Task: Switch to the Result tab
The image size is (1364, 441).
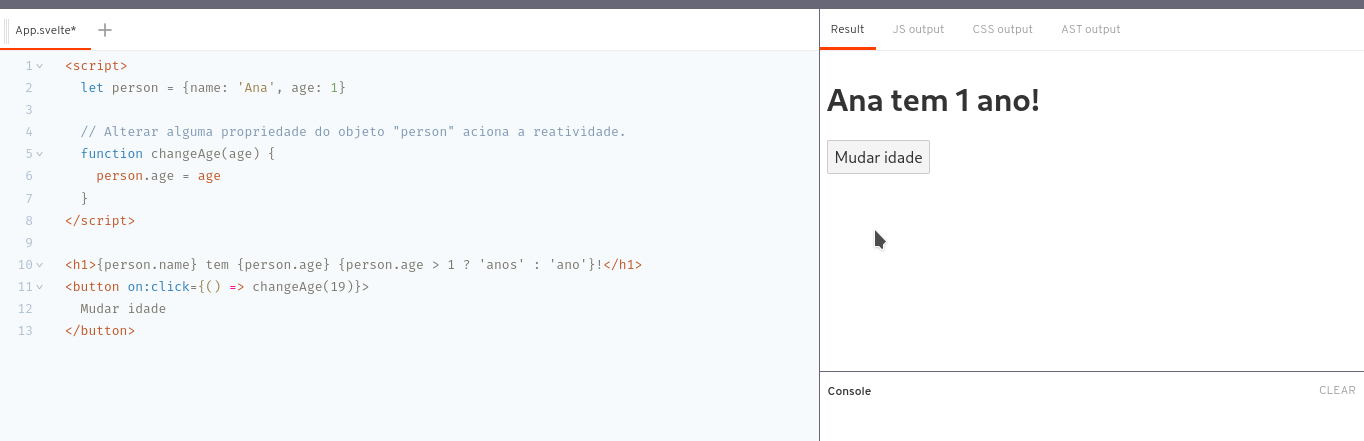Action: 847,29
